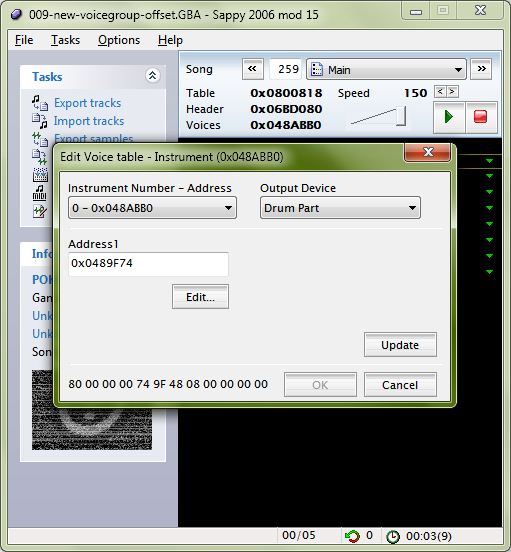Click the Sappy app icon in title bar
Image resolution: width=511 pixels, height=552 pixels.
(16, 14)
